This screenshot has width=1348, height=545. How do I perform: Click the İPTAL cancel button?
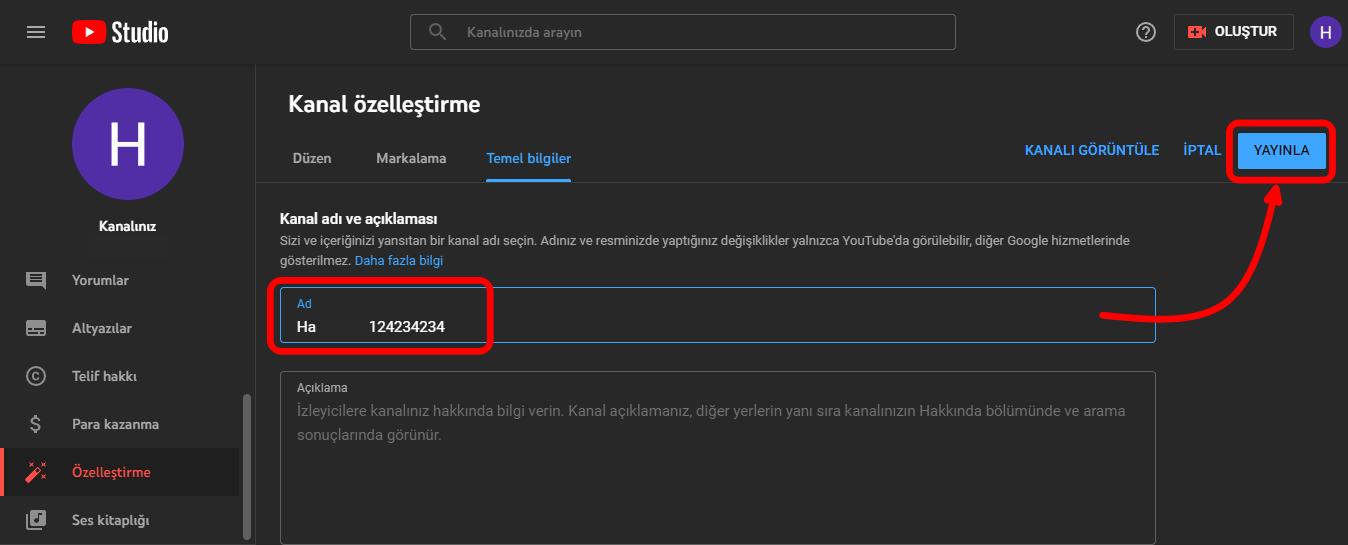1201,150
